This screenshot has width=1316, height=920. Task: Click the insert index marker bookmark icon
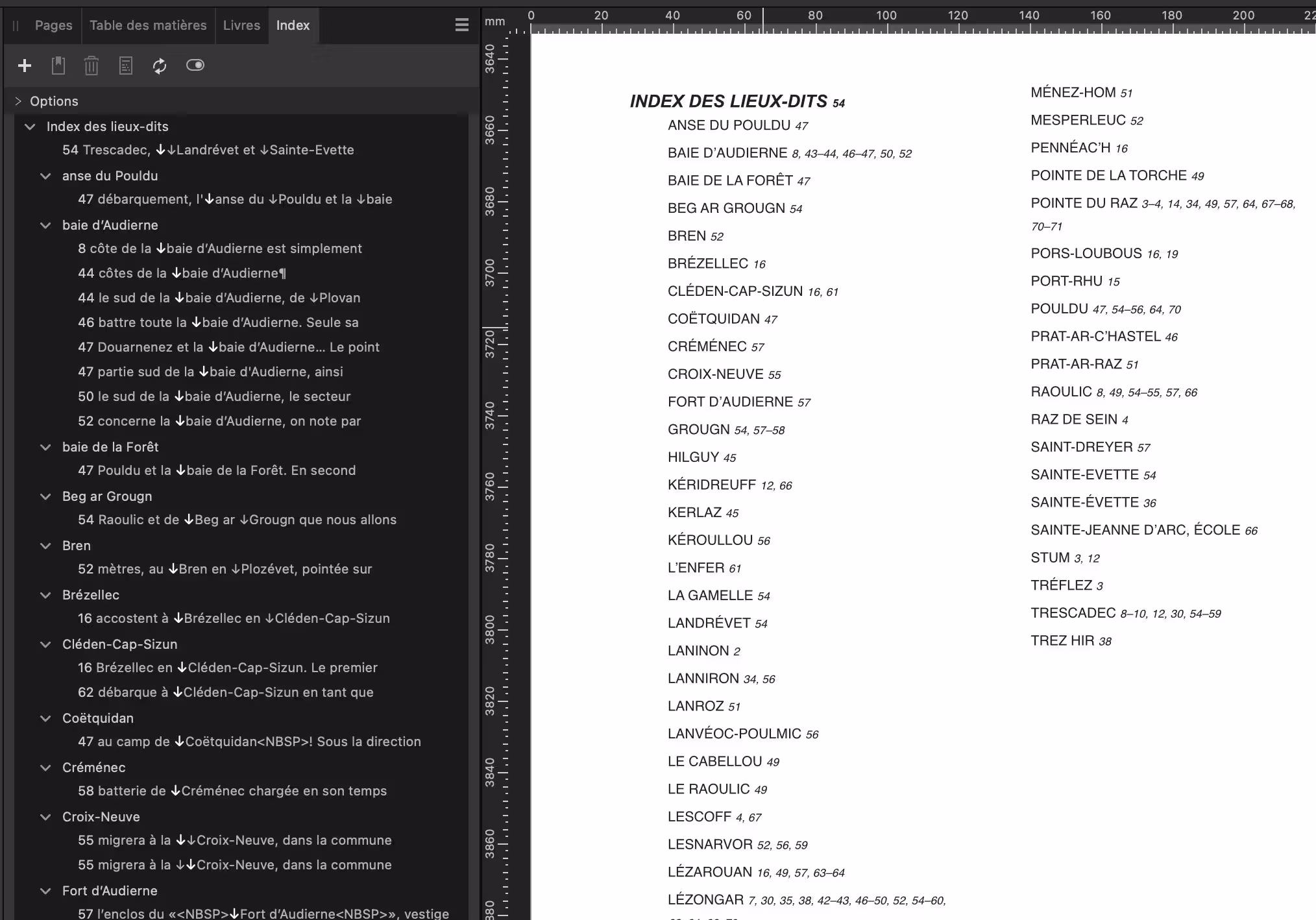(x=58, y=66)
